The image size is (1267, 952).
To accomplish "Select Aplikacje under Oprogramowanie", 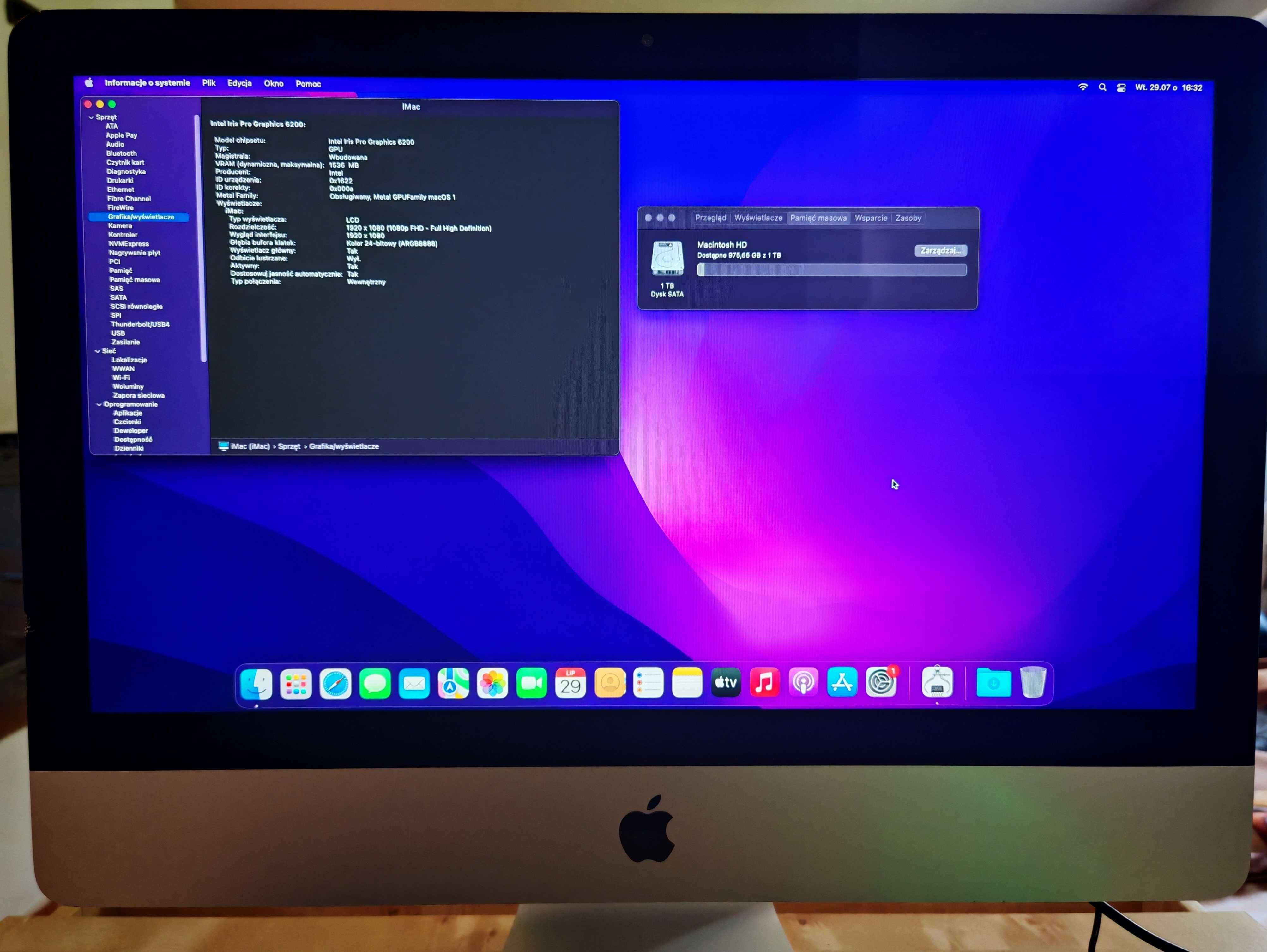I will click(128, 413).
